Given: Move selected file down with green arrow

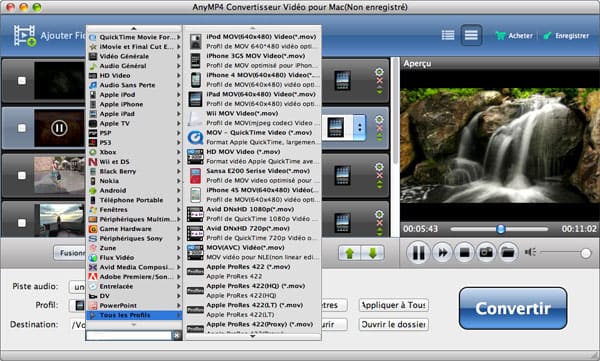Looking at the screenshot, I should tap(373, 253).
